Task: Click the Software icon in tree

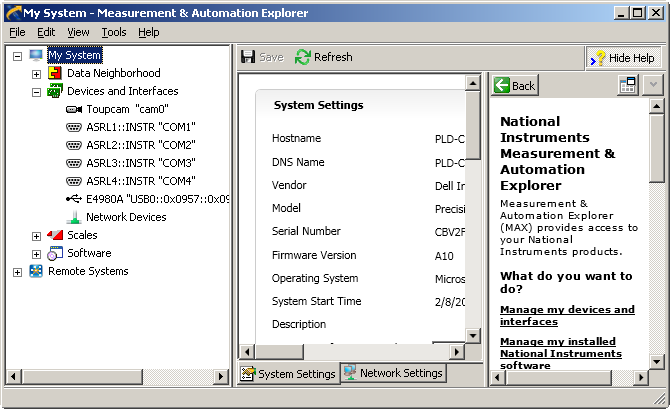Action: [55, 253]
